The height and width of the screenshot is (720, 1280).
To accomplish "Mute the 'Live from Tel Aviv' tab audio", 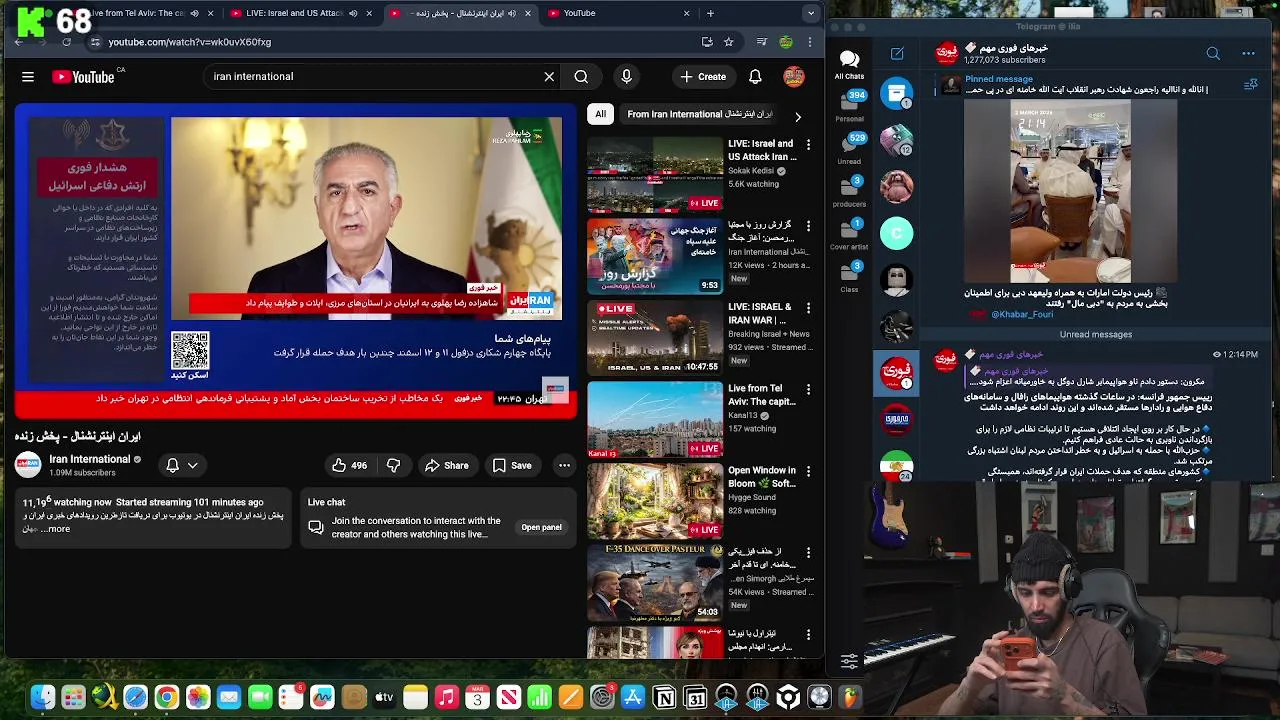I will [x=194, y=13].
